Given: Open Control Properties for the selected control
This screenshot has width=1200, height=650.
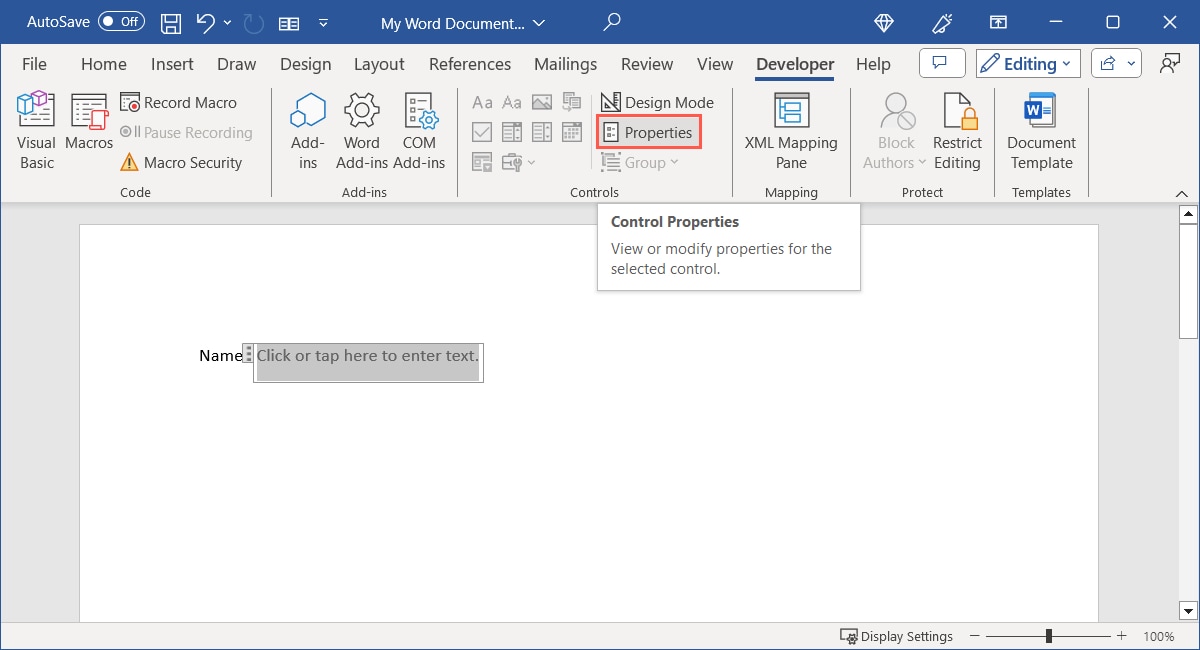Looking at the screenshot, I should (x=648, y=131).
